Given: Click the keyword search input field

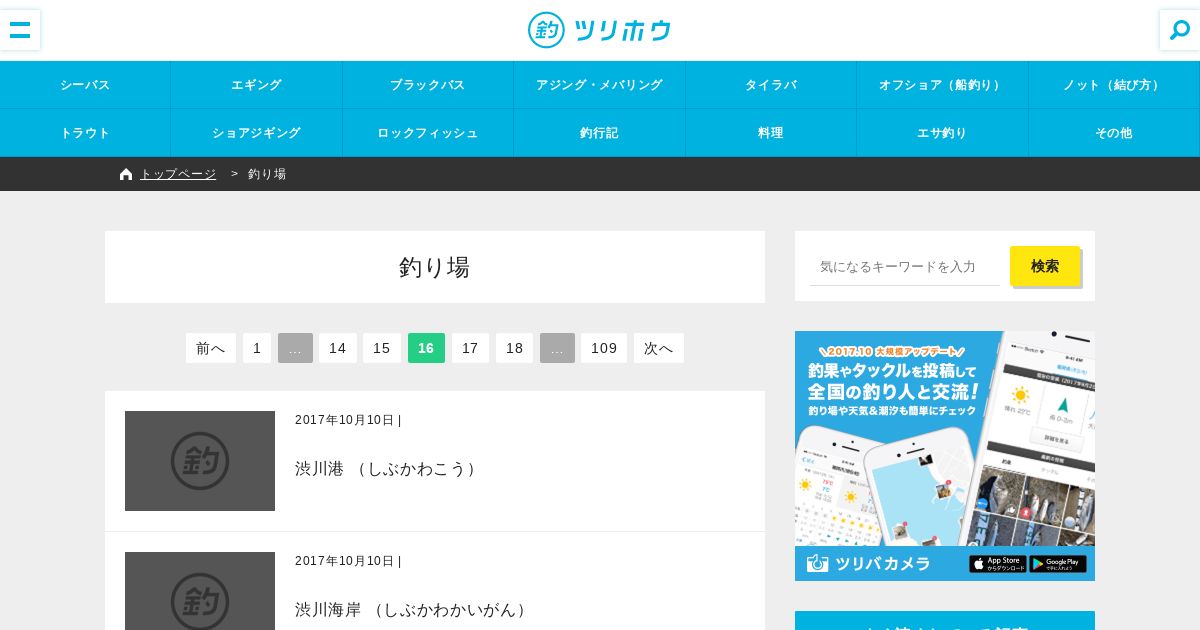Looking at the screenshot, I should [x=905, y=266].
